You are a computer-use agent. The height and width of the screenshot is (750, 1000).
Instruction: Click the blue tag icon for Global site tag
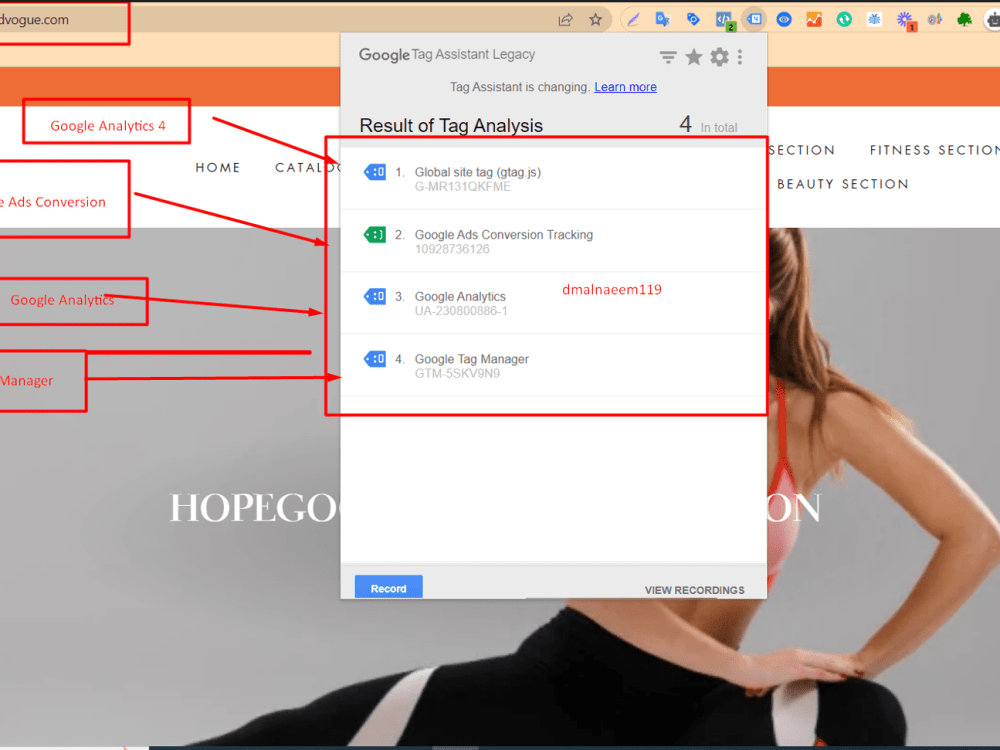(x=375, y=172)
